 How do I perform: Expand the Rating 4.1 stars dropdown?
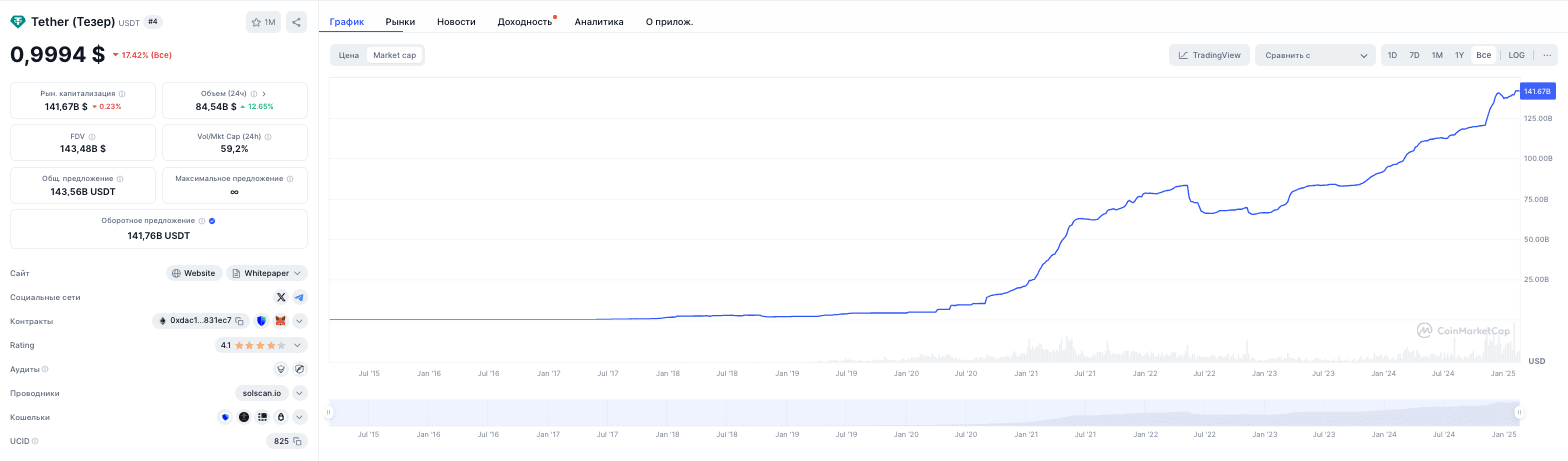[261, 345]
